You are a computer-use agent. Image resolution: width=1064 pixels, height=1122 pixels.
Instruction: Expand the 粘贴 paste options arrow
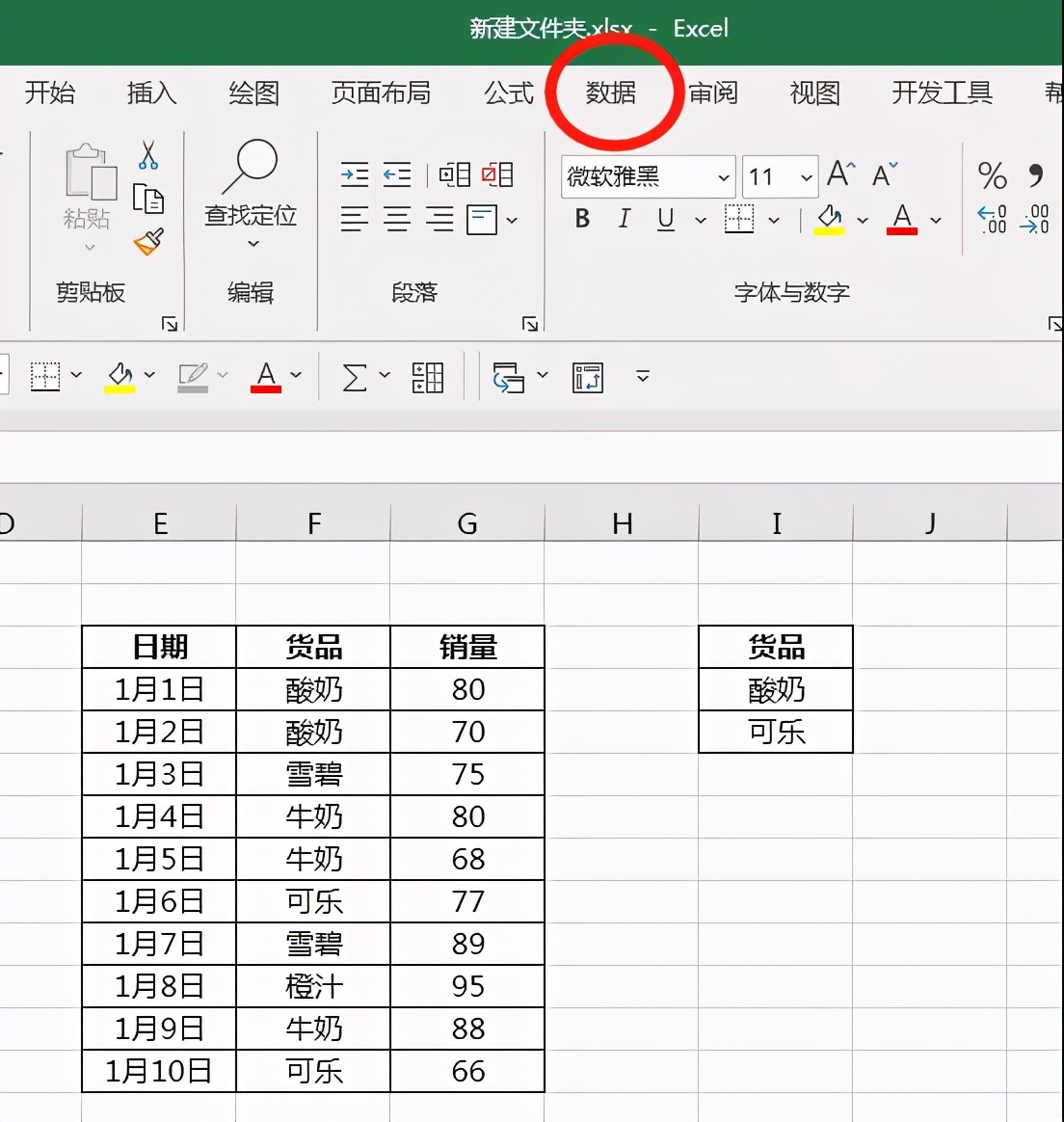[90, 248]
